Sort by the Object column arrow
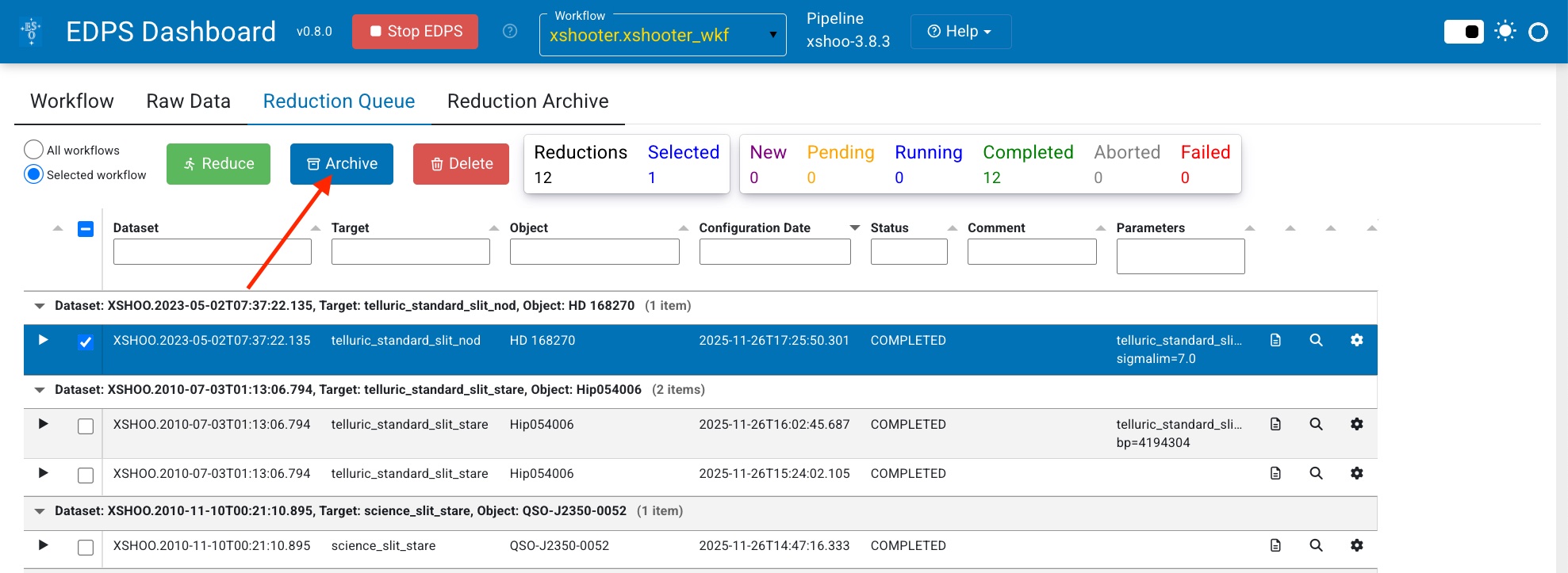This screenshot has height=573, width=1568. click(684, 228)
